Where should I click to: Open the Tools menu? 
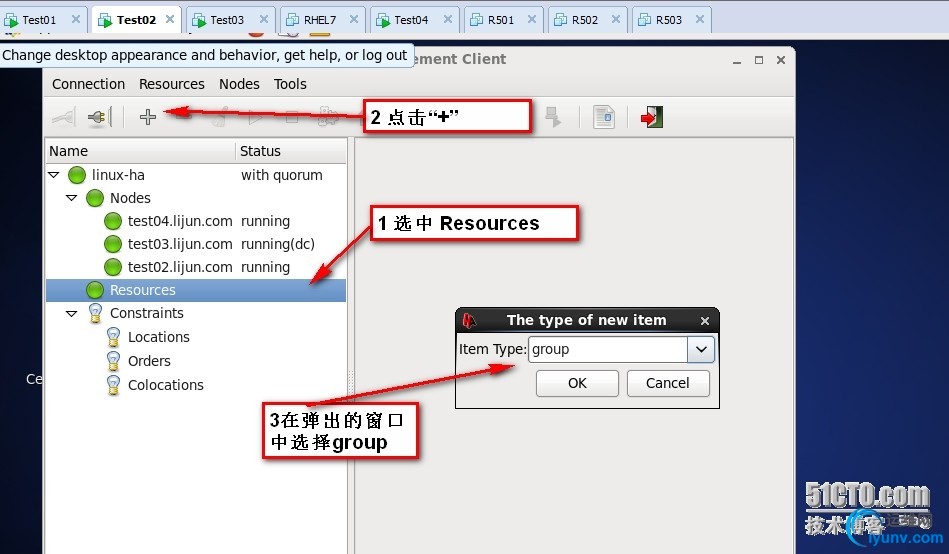pyautogui.click(x=290, y=84)
